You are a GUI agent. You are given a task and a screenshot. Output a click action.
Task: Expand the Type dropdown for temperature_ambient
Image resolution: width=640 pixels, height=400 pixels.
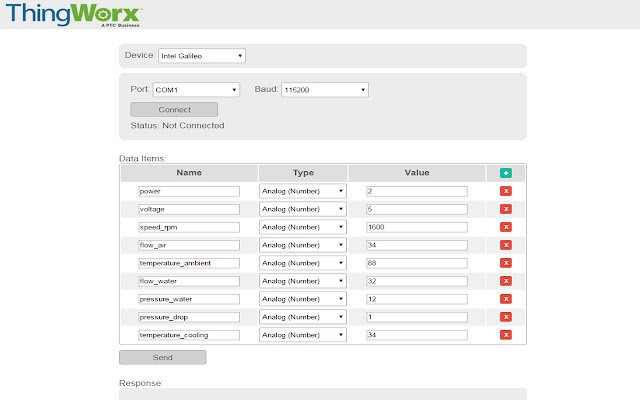click(x=303, y=263)
